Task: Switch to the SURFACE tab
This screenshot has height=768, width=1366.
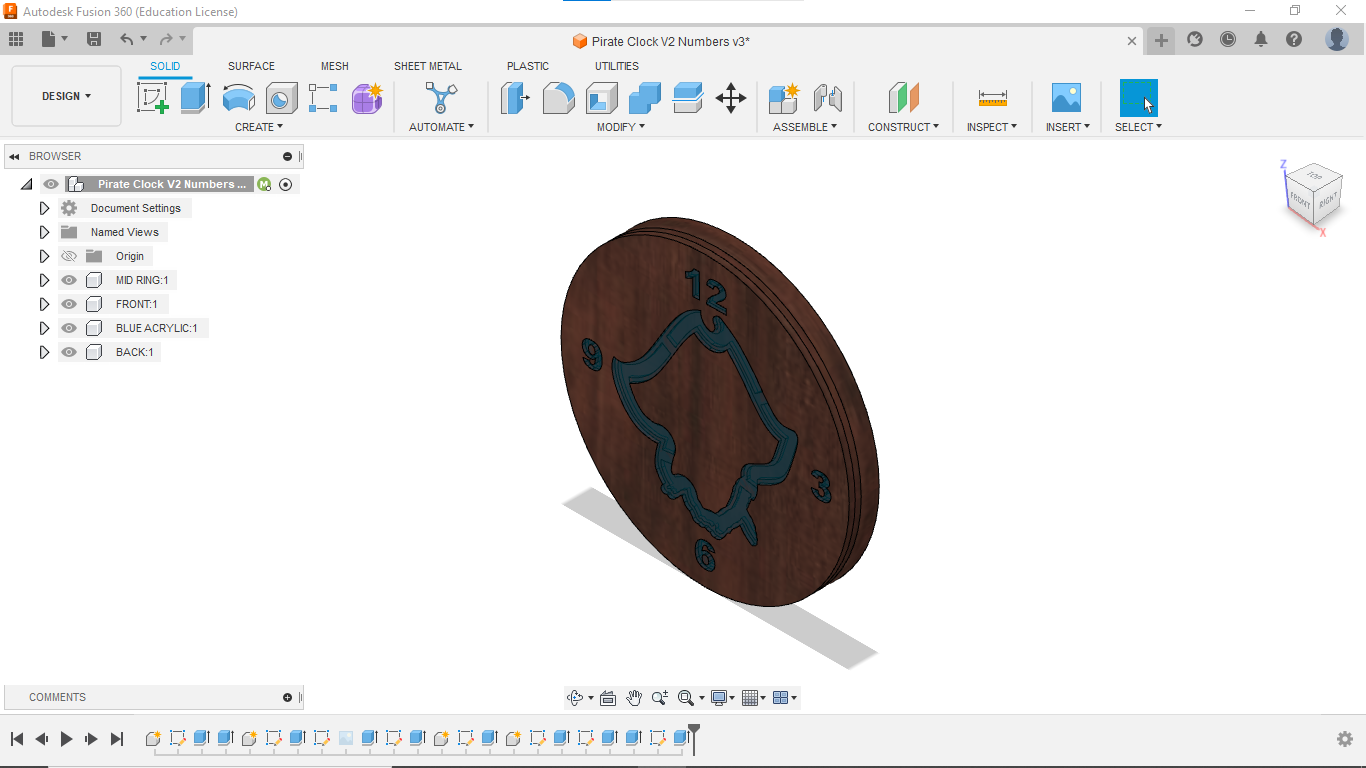Action: (251, 66)
